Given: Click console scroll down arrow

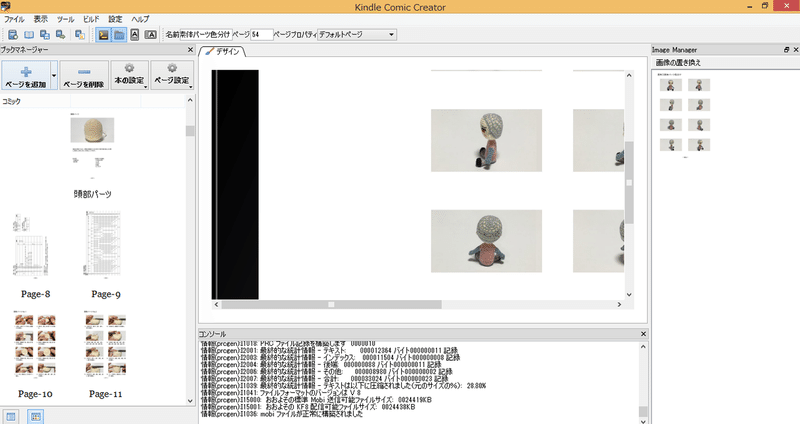Looking at the screenshot, I should coord(643,421).
